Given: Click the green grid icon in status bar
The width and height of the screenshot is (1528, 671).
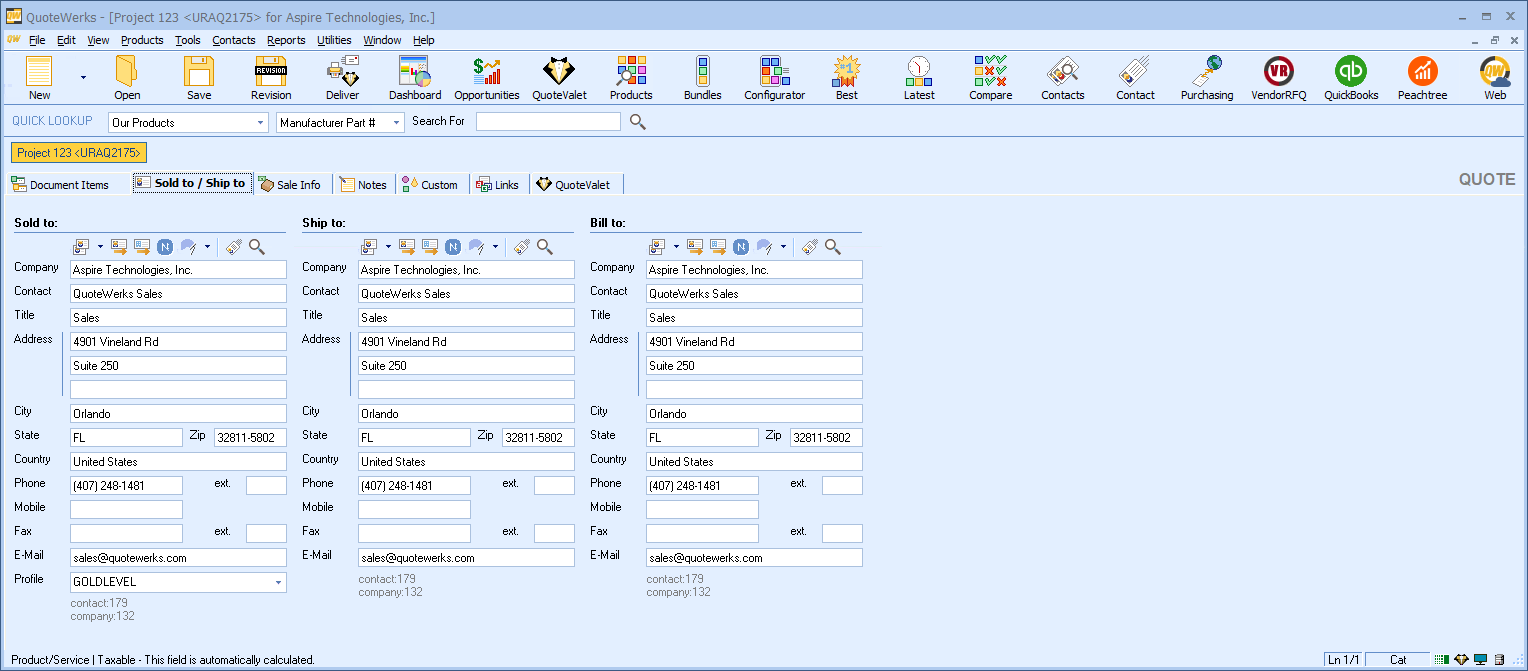Looking at the screenshot, I should point(1442,659).
